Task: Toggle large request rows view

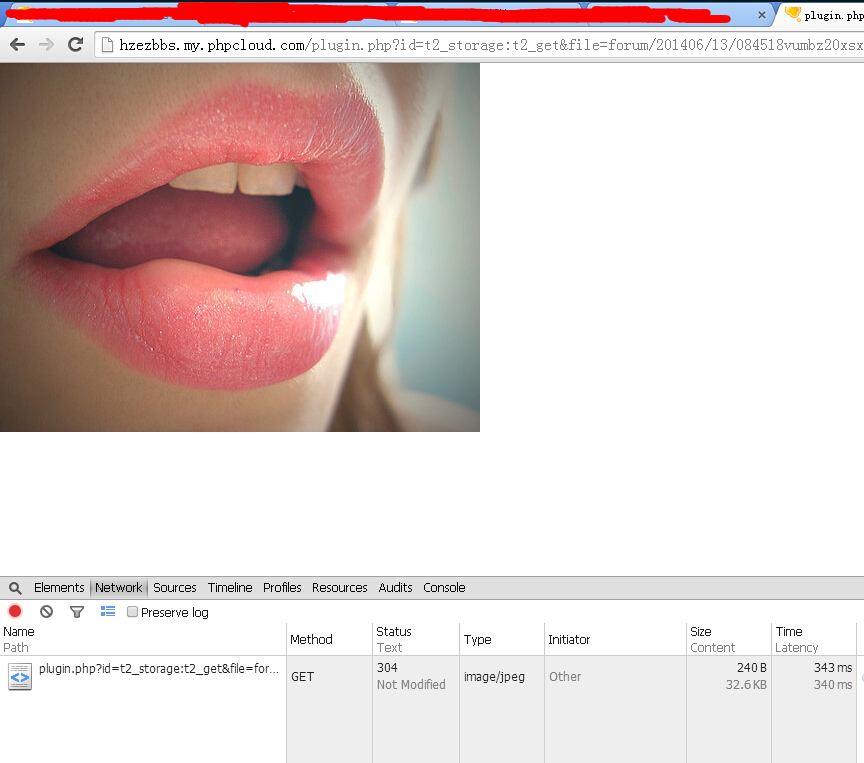Action: tap(108, 611)
